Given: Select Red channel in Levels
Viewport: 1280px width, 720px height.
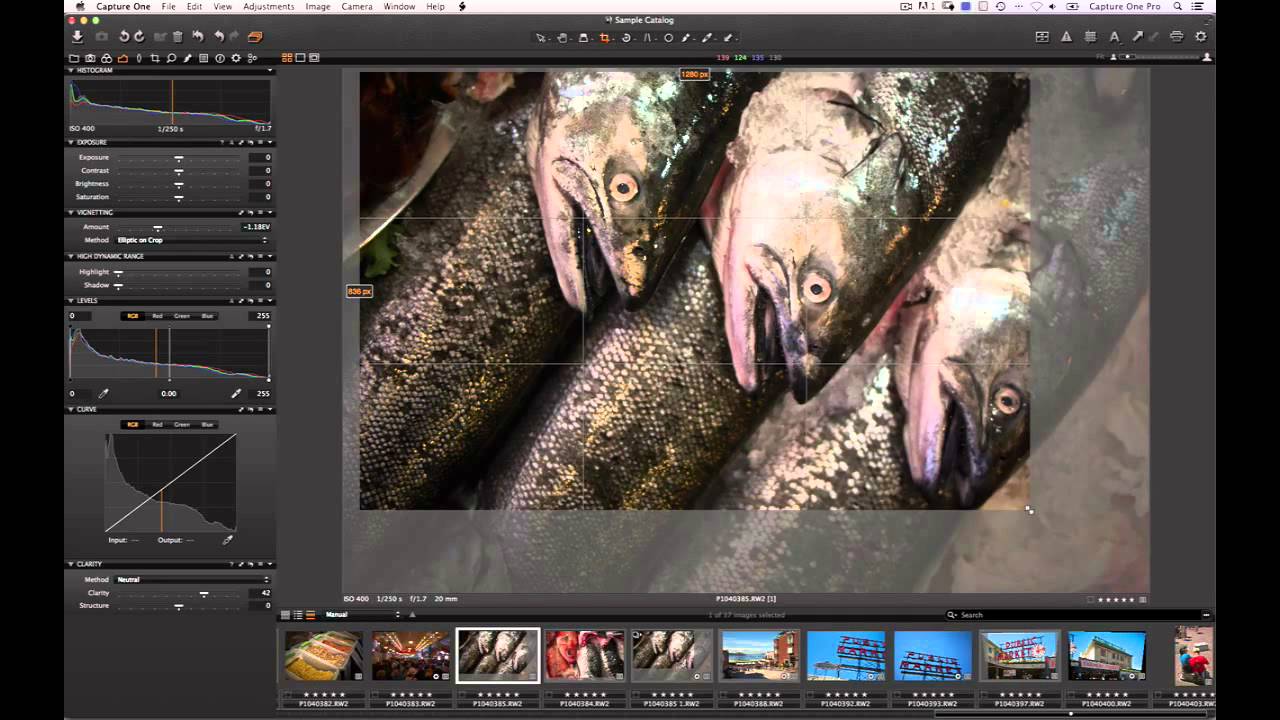Looking at the screenshot, I should (x=157, y=316).
